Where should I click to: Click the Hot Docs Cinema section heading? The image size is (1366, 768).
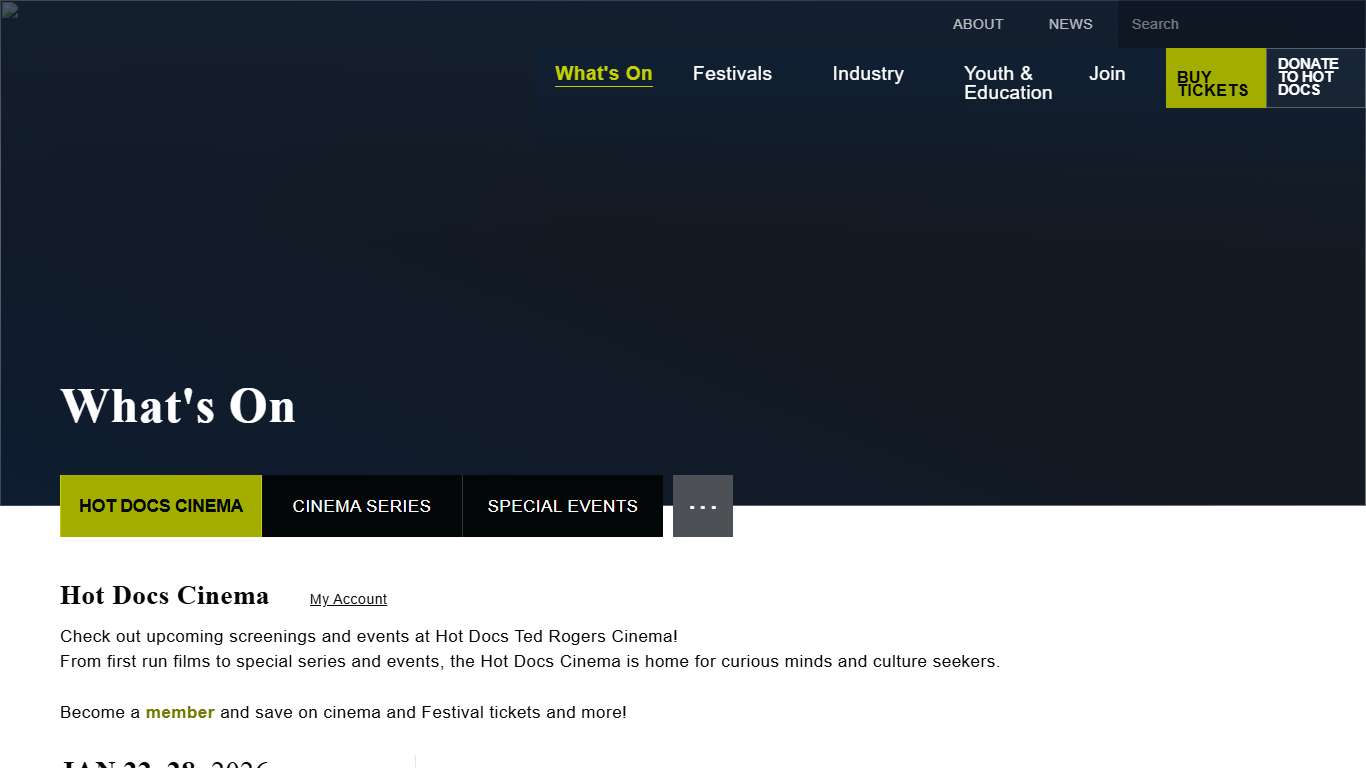click(164, 596)
